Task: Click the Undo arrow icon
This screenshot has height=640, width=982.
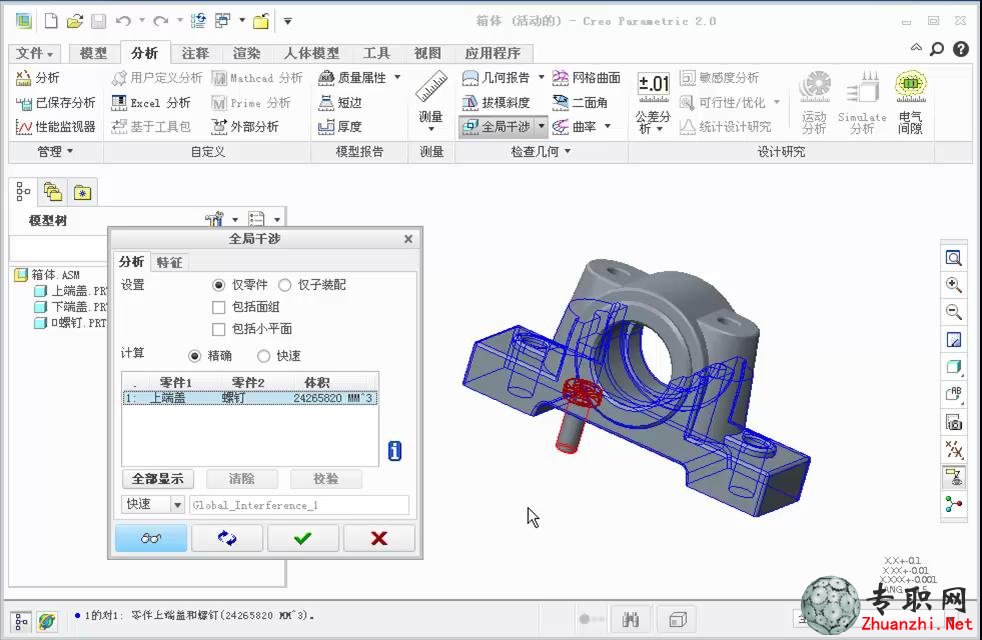Action: [123, 21]
